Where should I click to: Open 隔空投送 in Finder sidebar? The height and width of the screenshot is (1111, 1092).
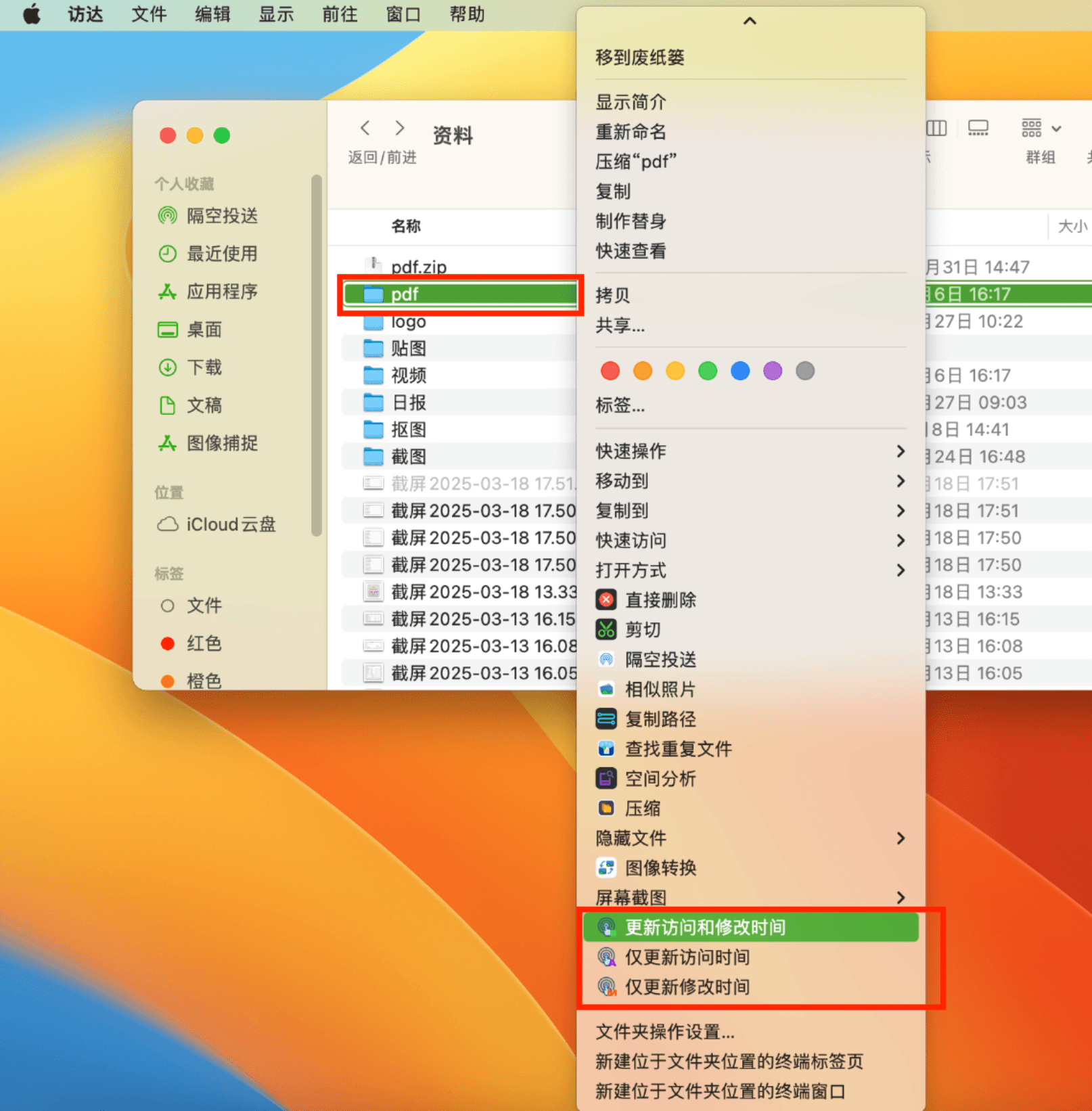coord(208,216)
